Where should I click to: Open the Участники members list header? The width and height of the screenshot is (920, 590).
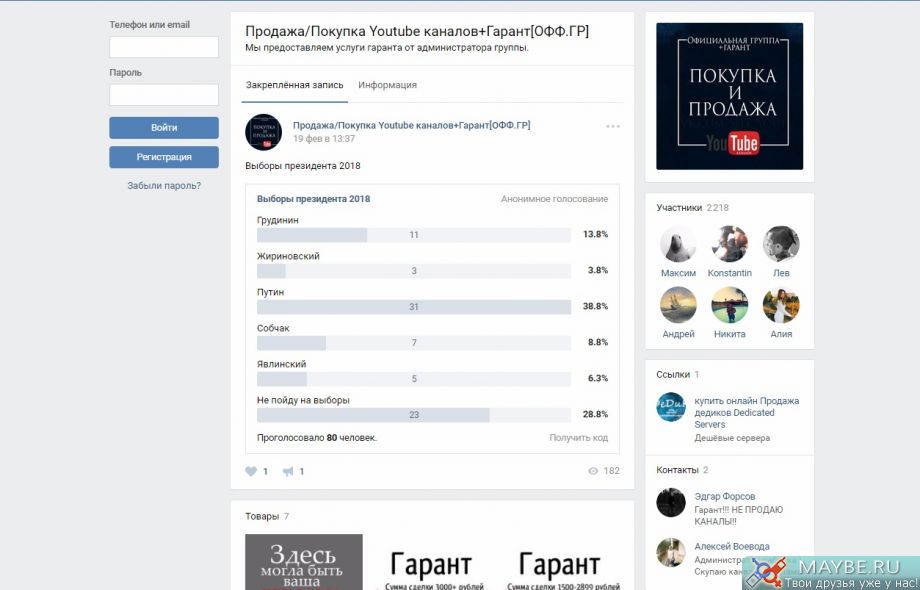(x=692, y=208)
